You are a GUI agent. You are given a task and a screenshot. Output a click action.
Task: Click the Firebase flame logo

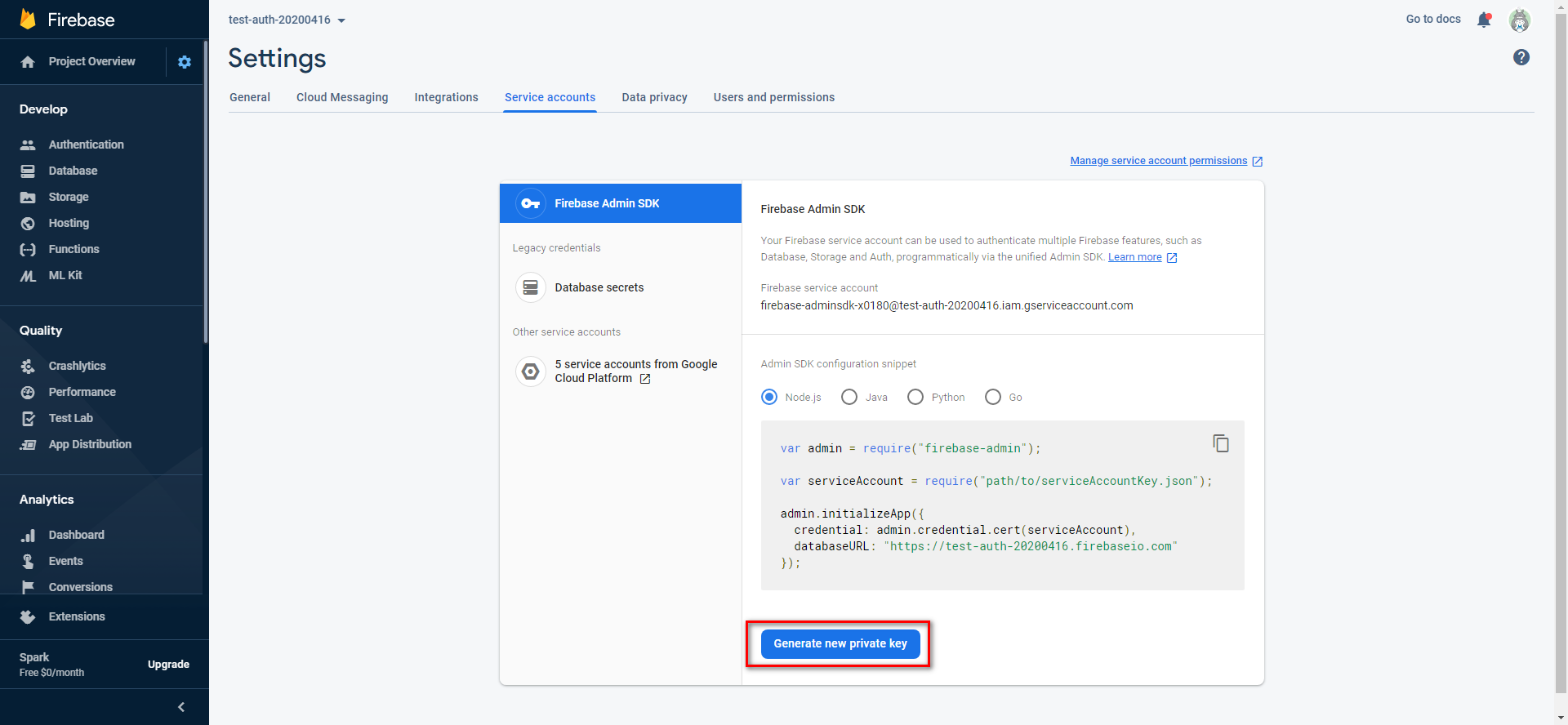[28, 19]
